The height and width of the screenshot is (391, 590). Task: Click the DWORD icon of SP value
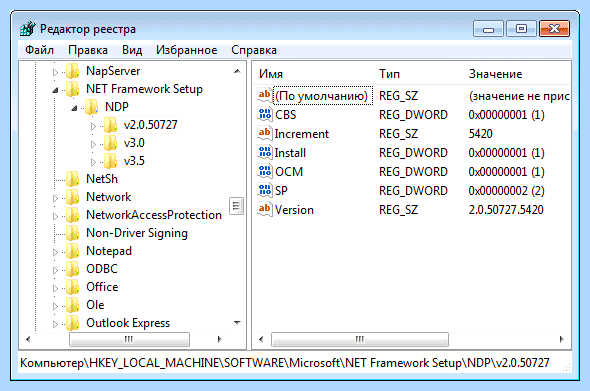point(265,190)
